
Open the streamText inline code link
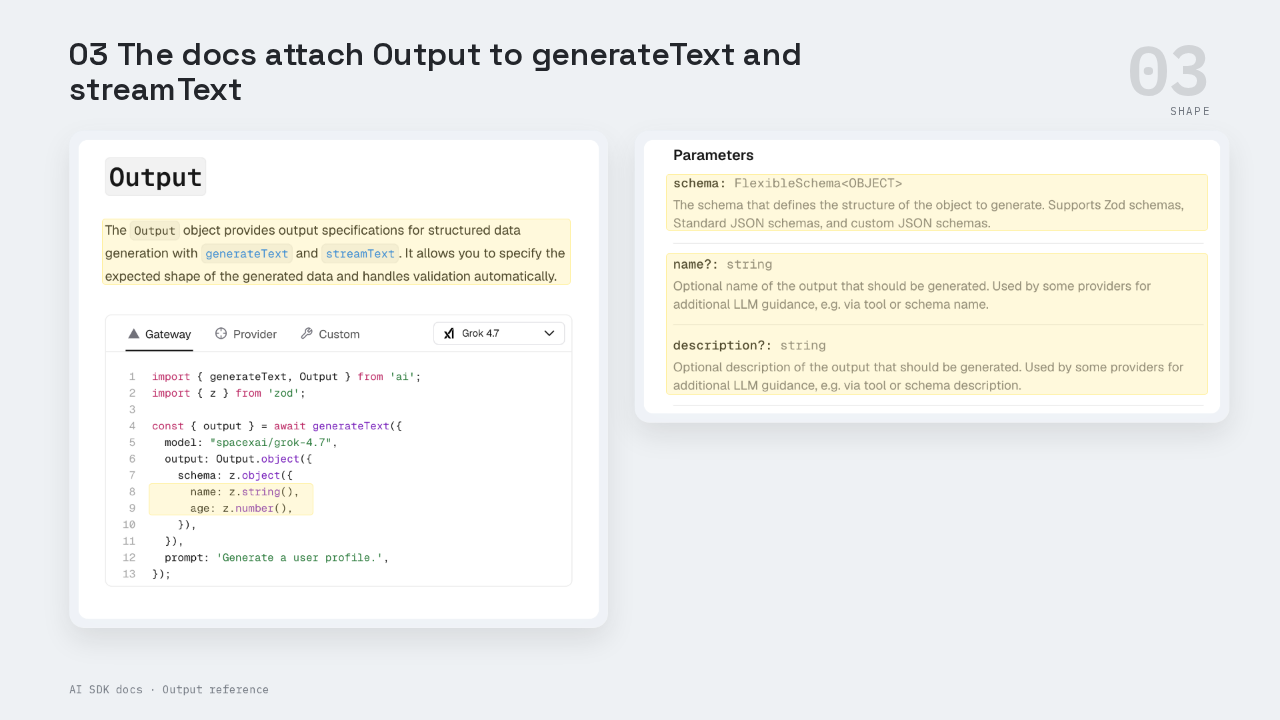360,254
